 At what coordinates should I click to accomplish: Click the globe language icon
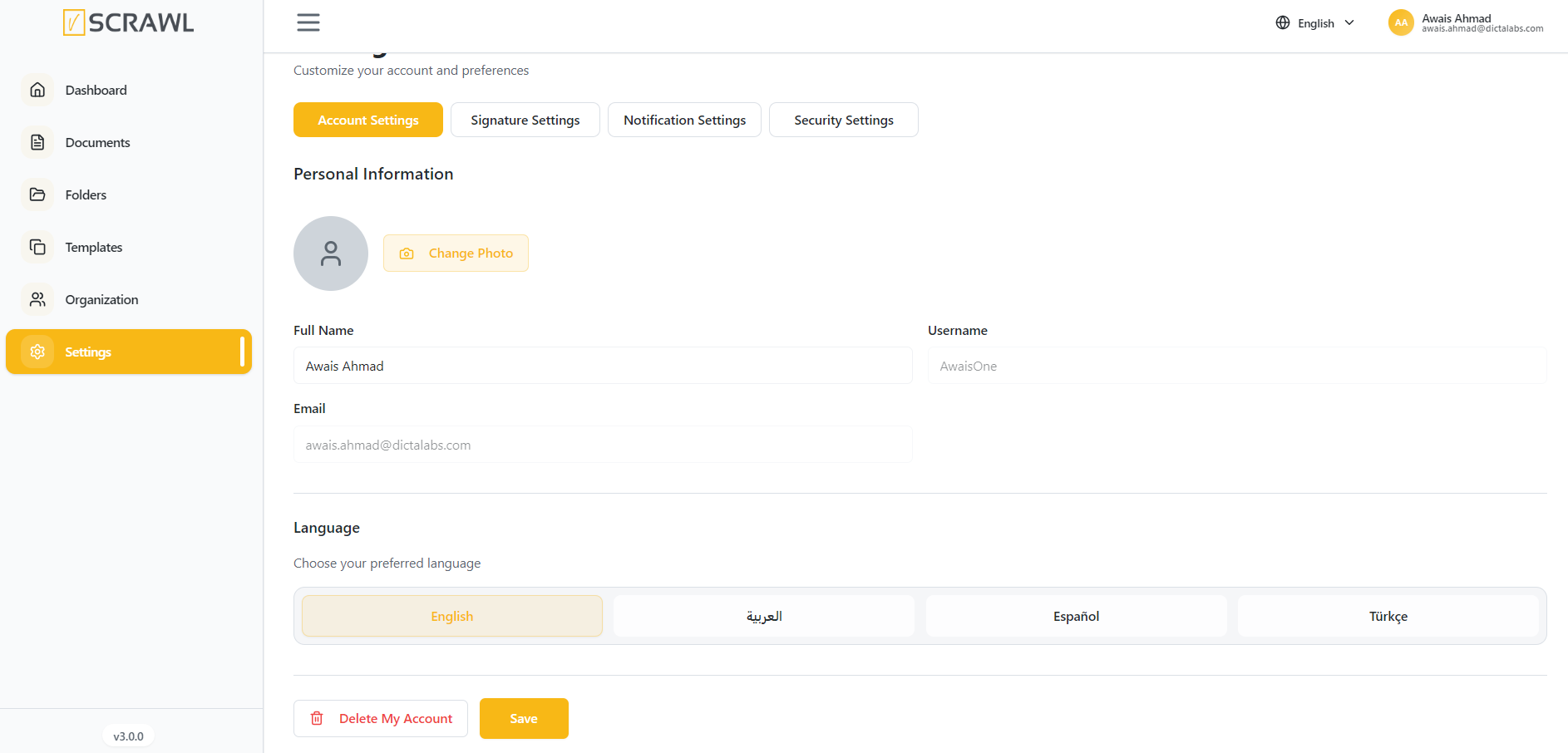[1283, 22]
